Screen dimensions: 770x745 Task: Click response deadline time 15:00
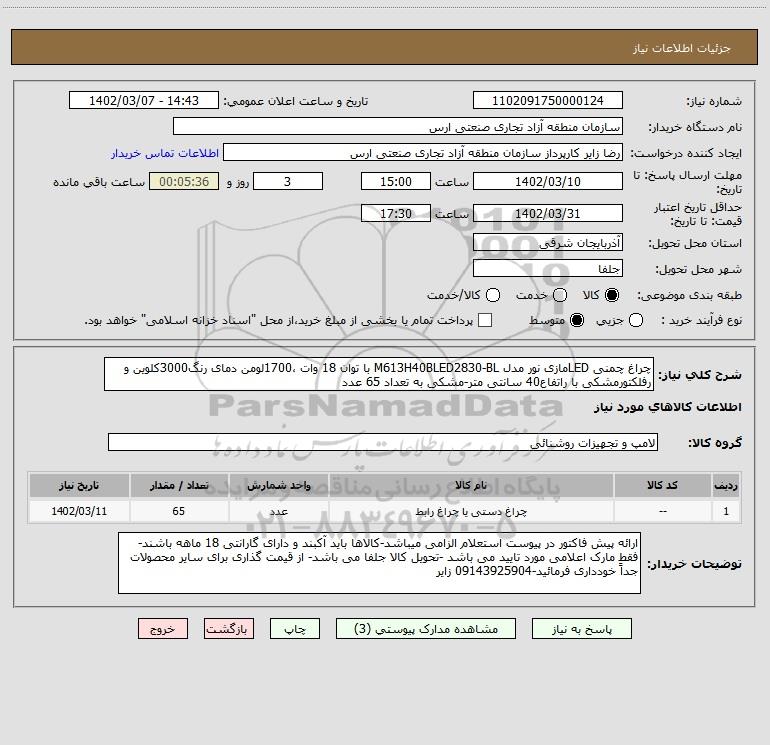(396, 182)
